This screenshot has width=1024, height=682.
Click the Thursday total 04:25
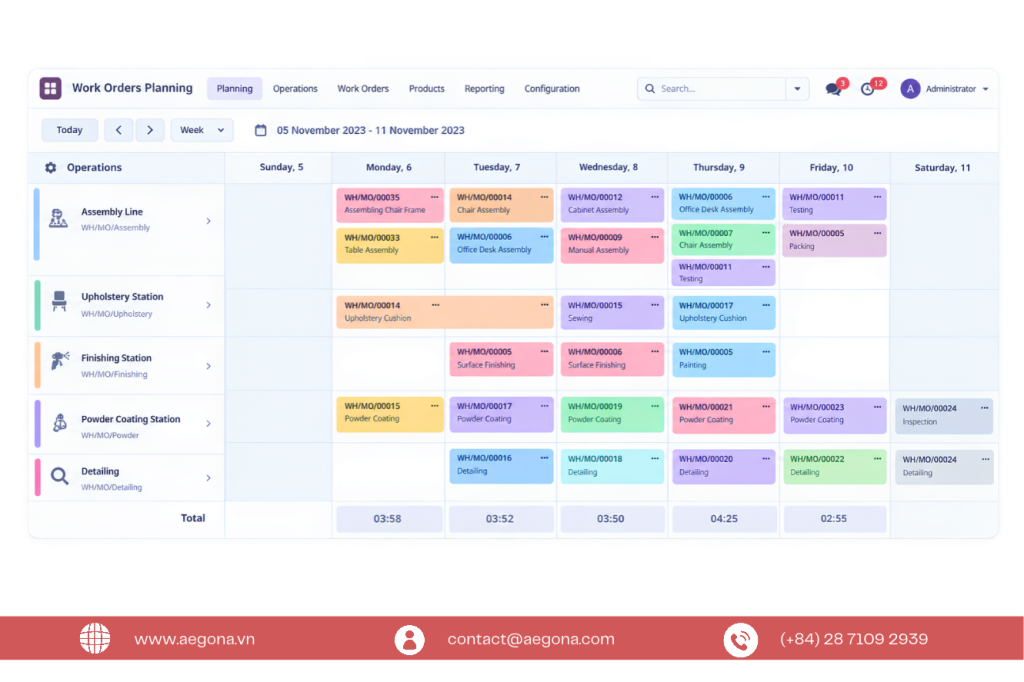point(724,519)
